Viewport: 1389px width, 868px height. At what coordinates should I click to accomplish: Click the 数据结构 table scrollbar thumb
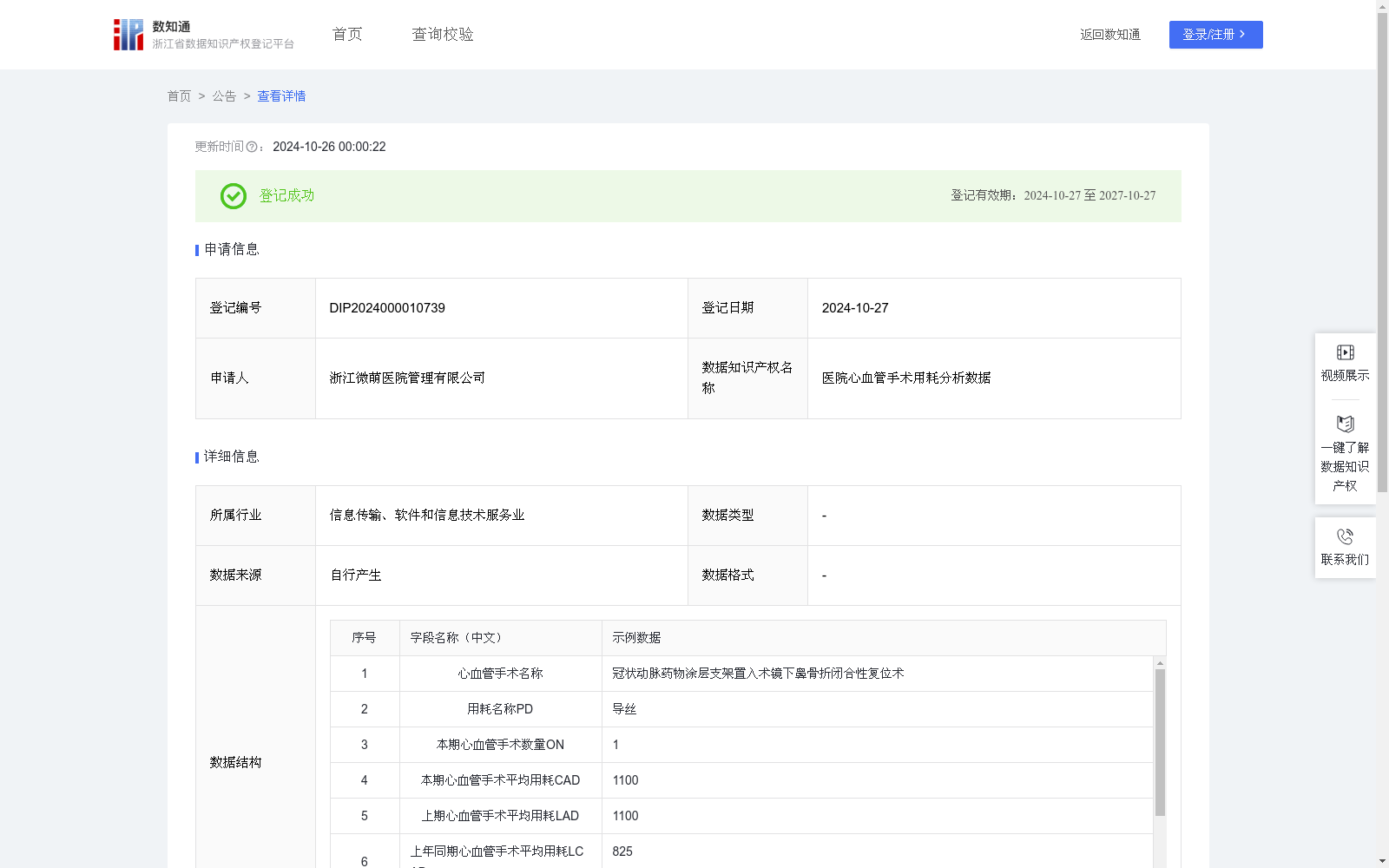1160,742
